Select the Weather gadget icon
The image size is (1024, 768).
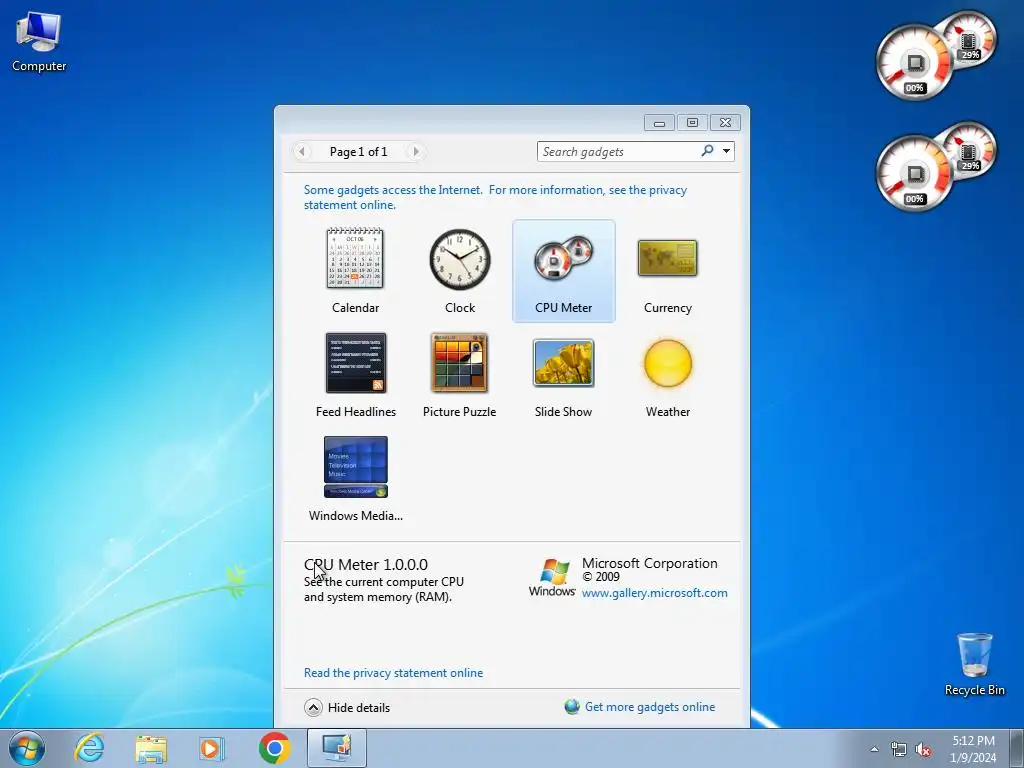667,363
